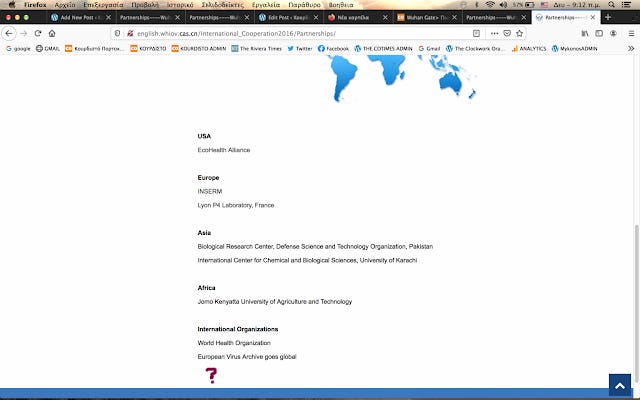The image size is (640, 400).
Task: Open Firefox account icon
Action: click(x=613, y=33)
